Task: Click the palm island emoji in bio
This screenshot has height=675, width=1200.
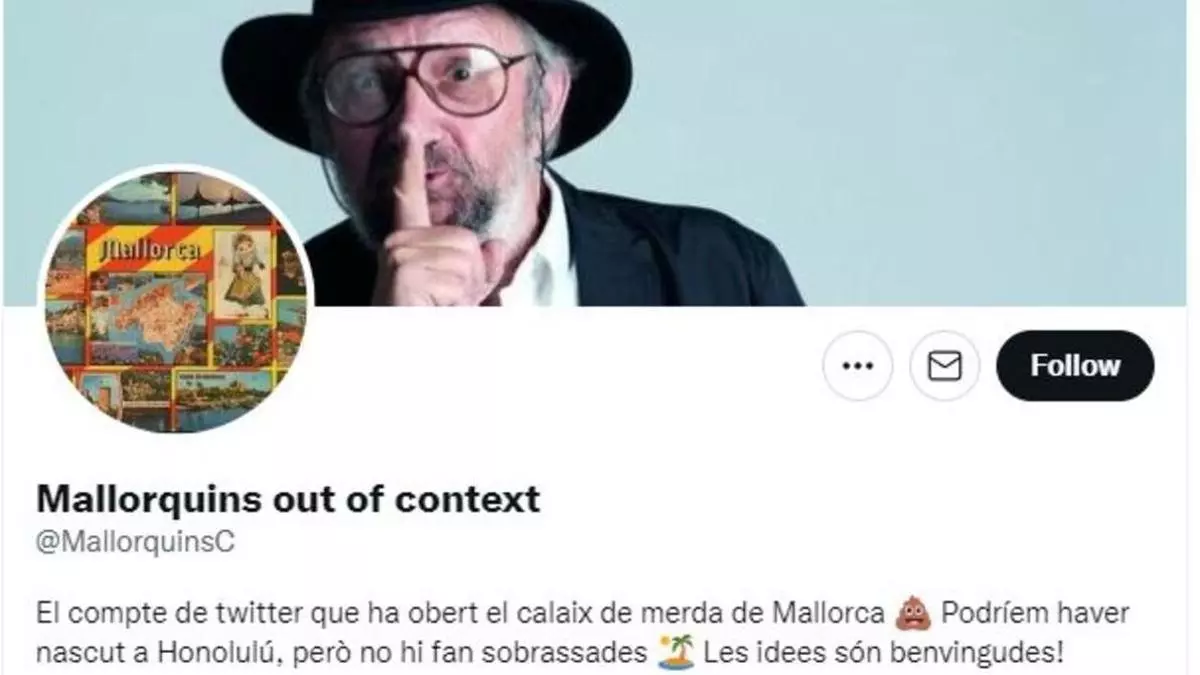Action: [x=676, y=654]
